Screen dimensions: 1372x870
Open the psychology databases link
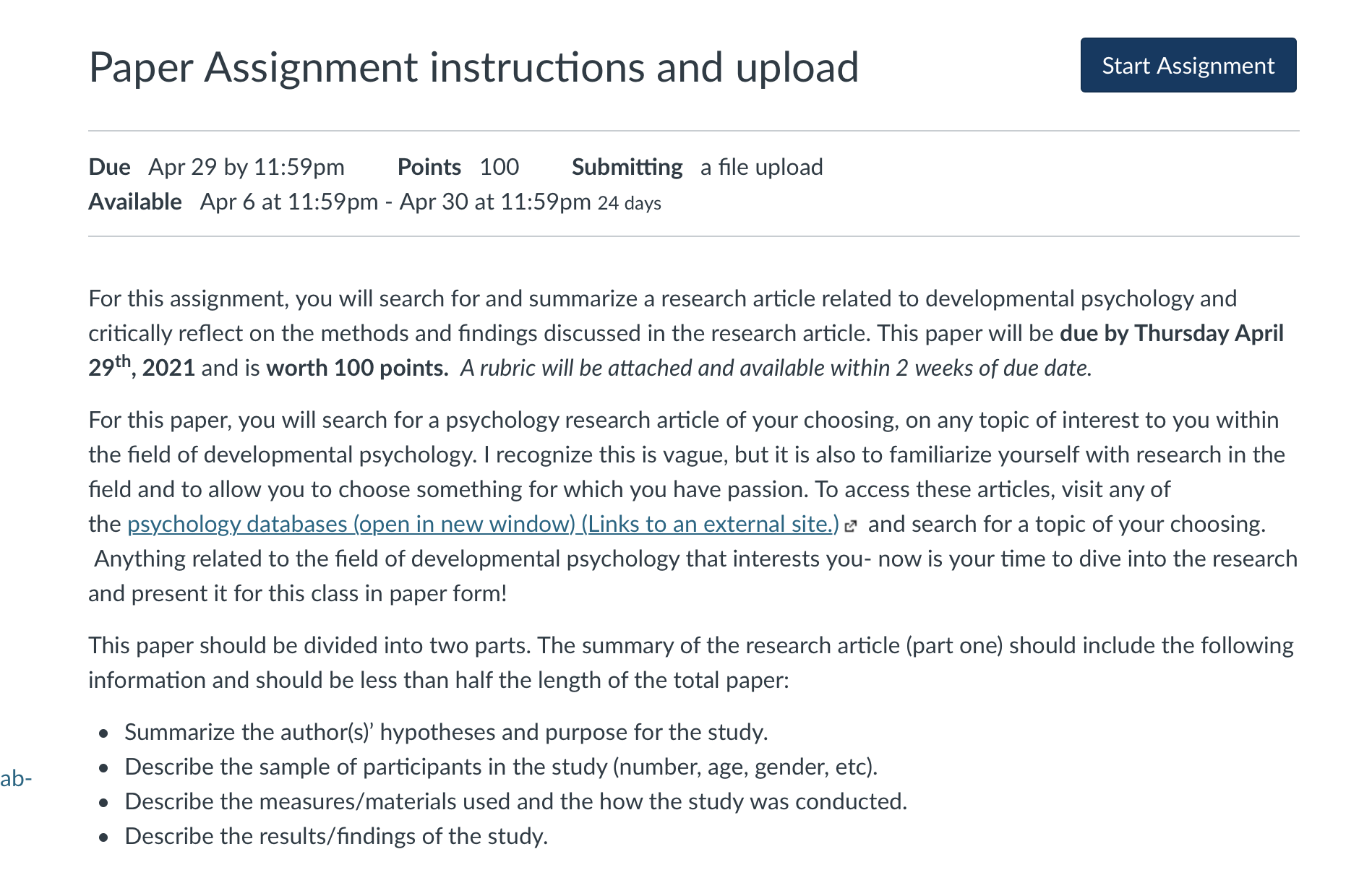tap(482, 524)
